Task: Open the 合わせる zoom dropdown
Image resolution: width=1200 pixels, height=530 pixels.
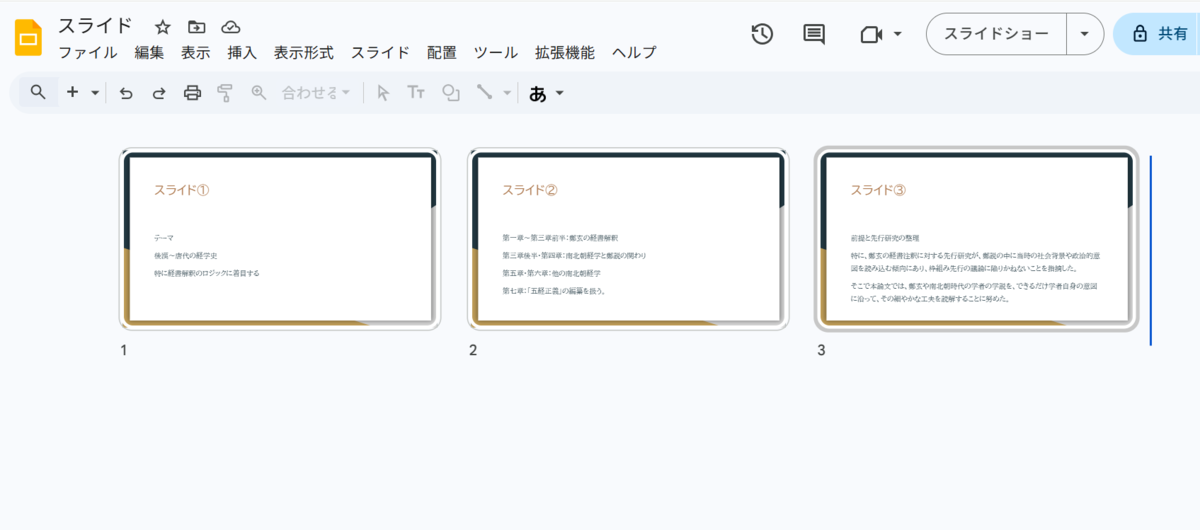Action: tap(315, 93)
